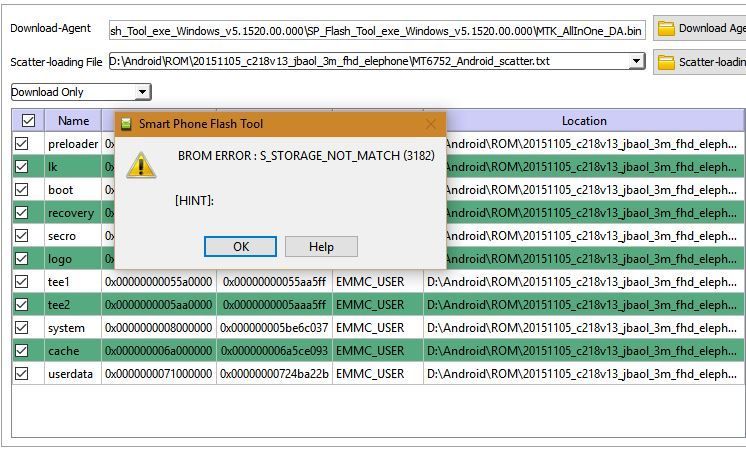
Task: Close the Smart Phone Flash Tool dialog
Action: pos(431,124)
